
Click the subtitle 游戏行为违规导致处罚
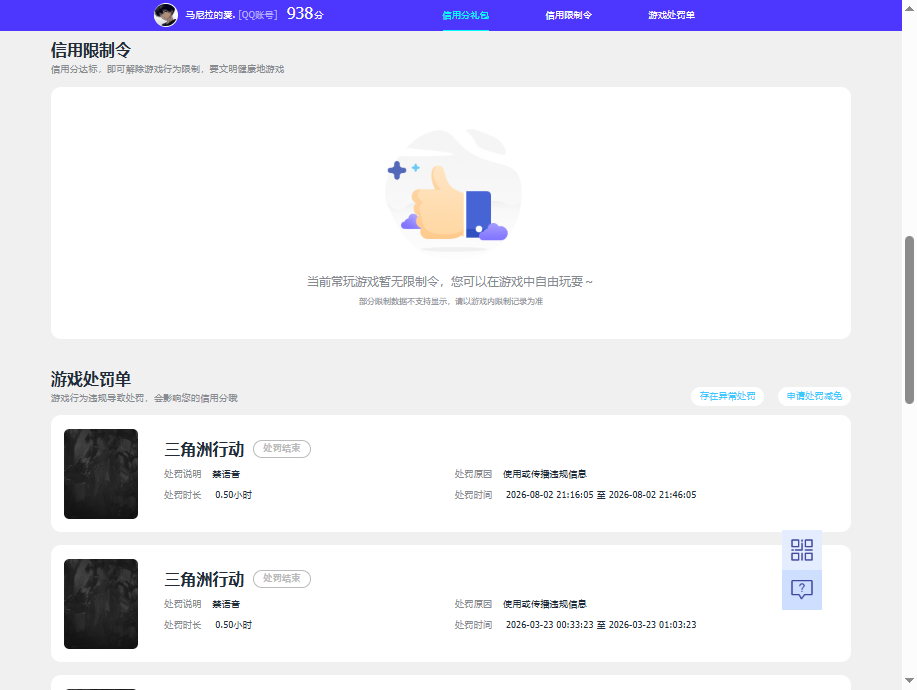[144, 398]
